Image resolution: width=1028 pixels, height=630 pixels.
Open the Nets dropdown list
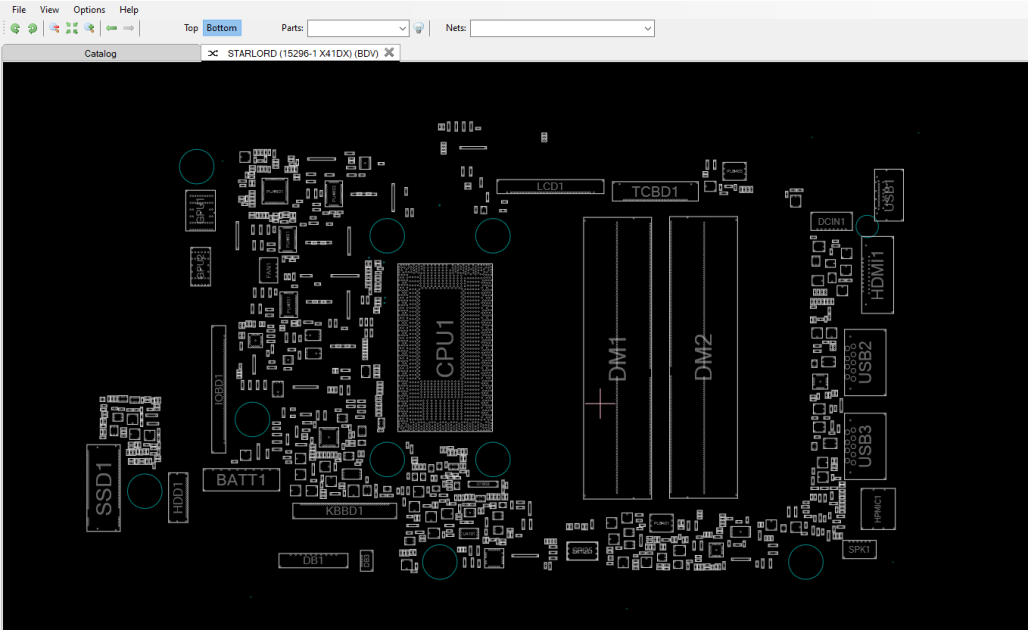648,28
